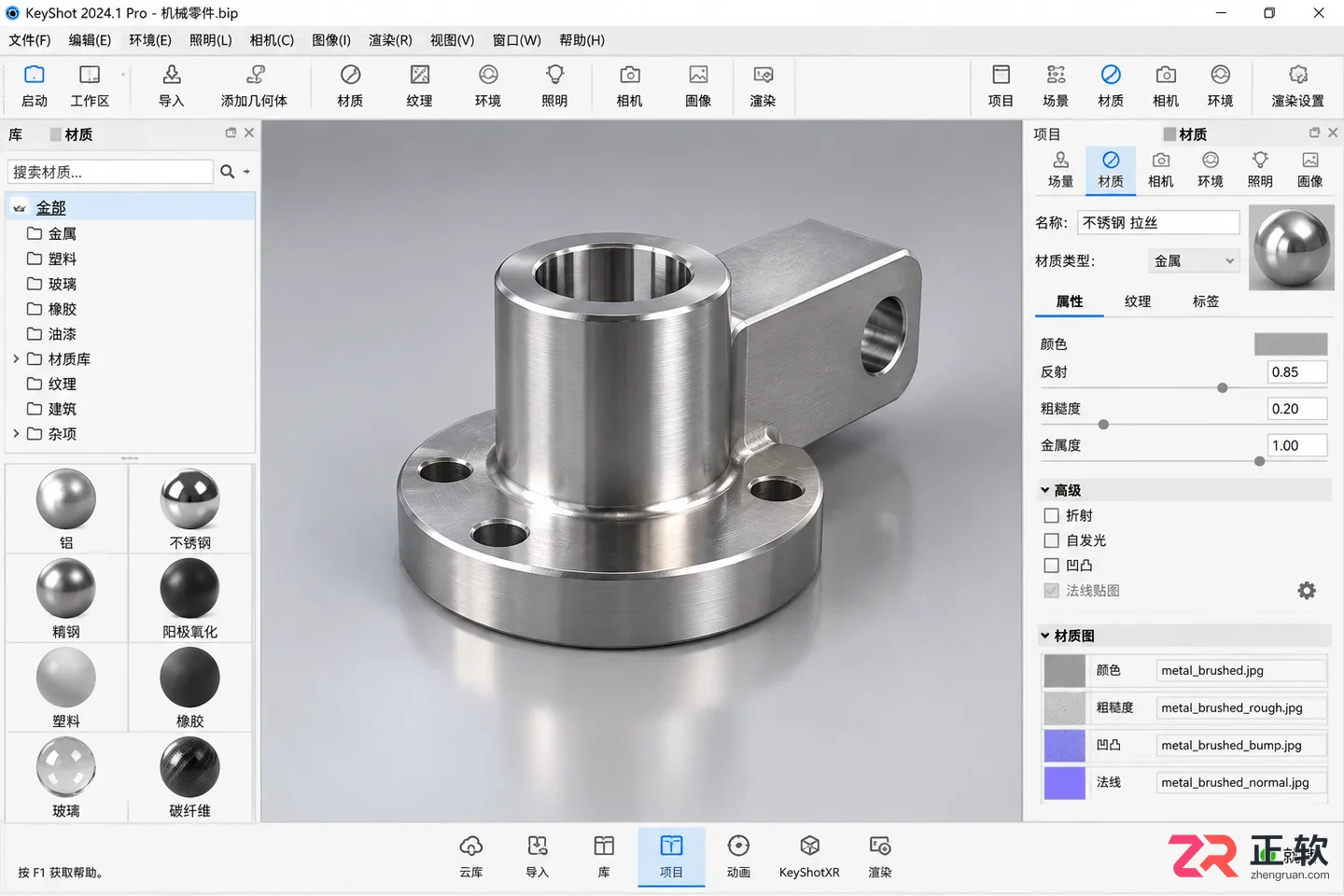
Task: Enable the 折射 refraction checkbox
Action: 1052,515
